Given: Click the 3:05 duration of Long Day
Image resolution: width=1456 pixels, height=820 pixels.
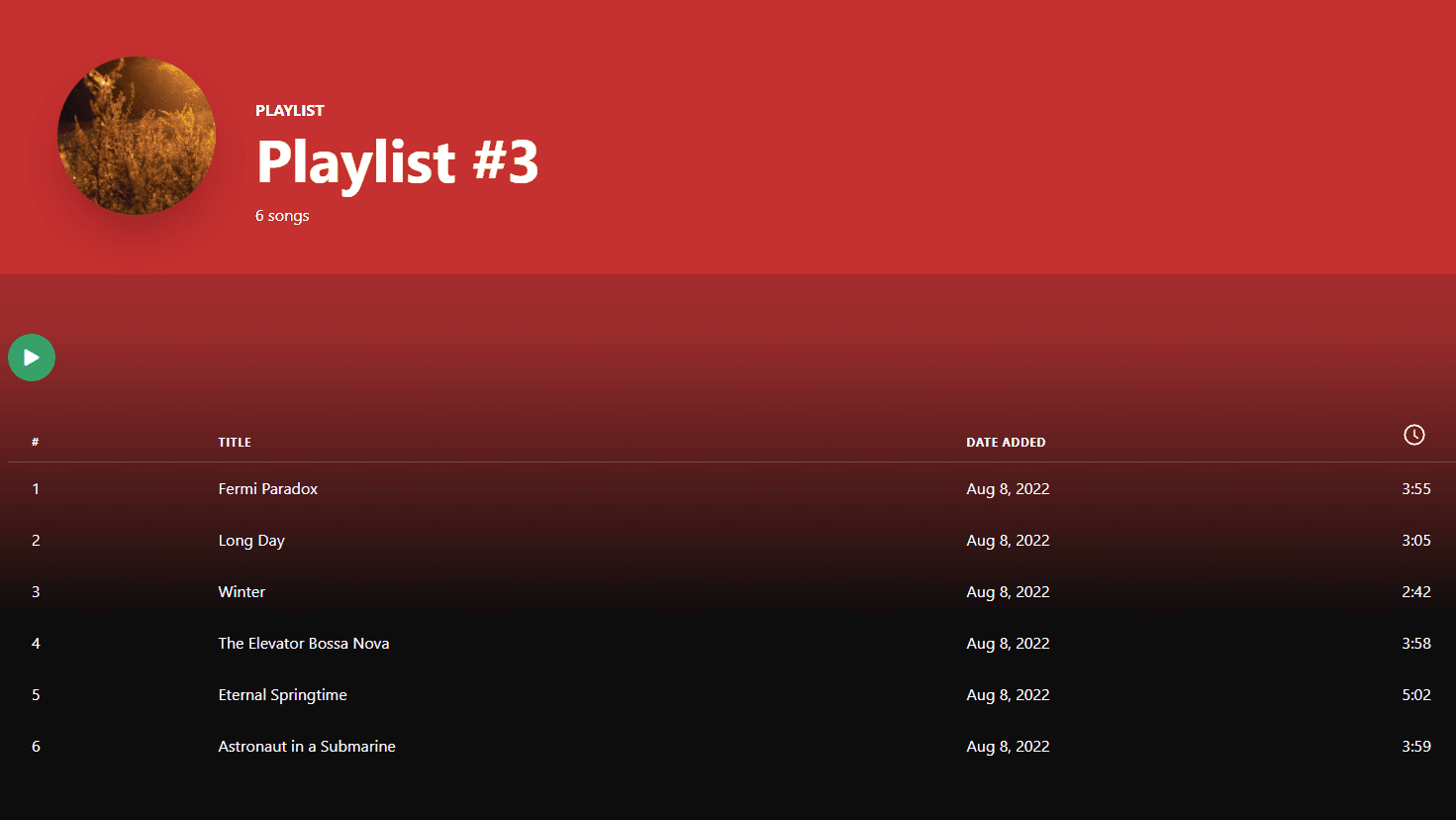Looking at the screenshot, I should coord(1415,541).
